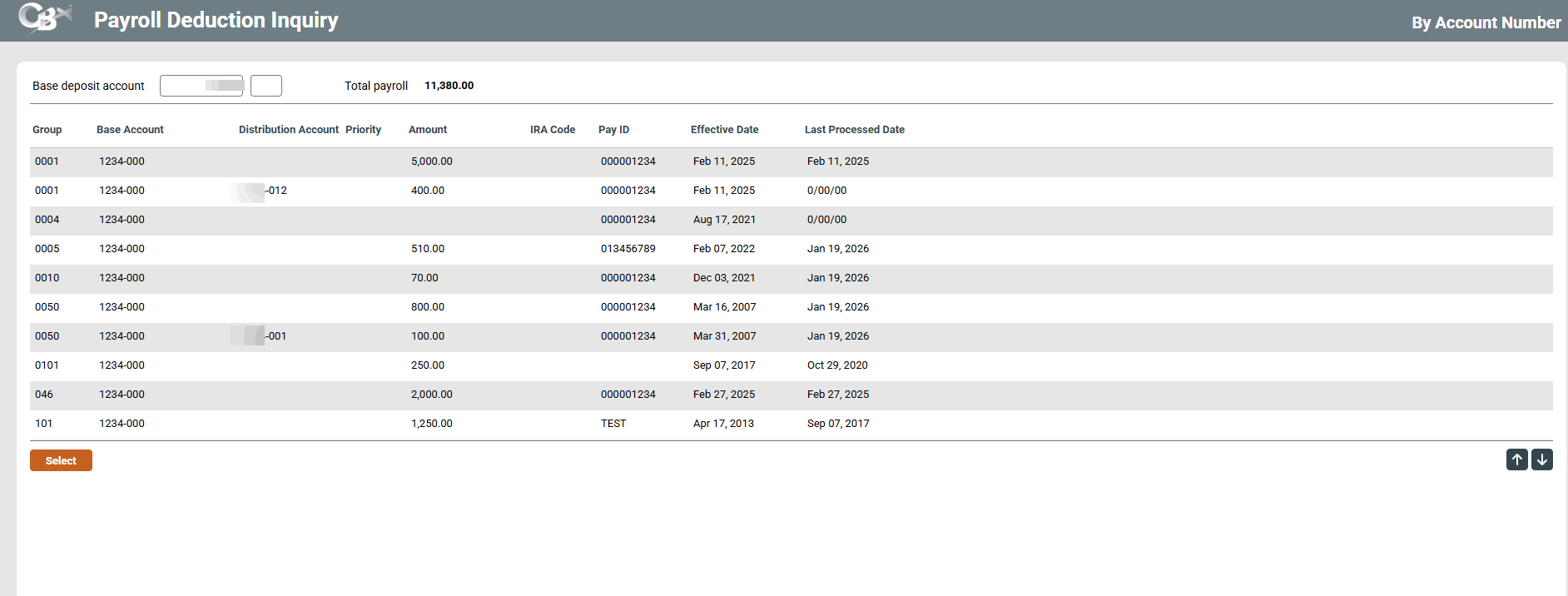Click the Distribution Account column header

click(288, 130)
